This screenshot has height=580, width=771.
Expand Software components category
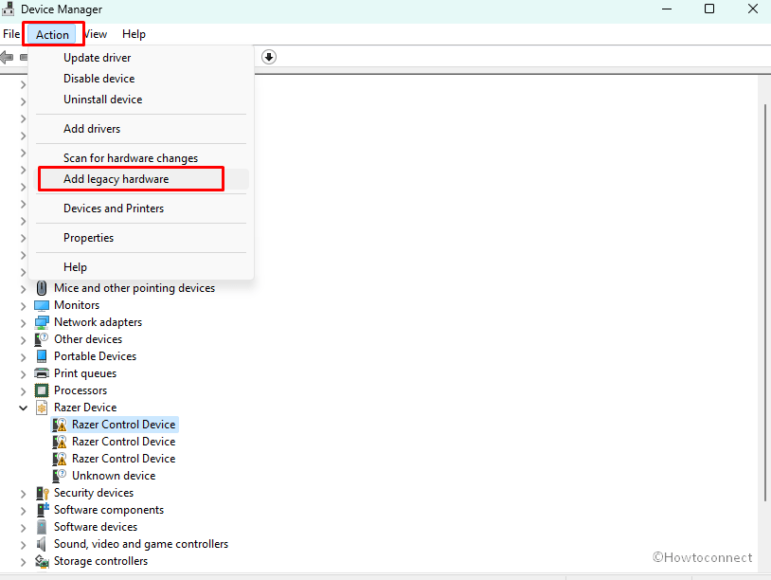[x=23, y=511]
